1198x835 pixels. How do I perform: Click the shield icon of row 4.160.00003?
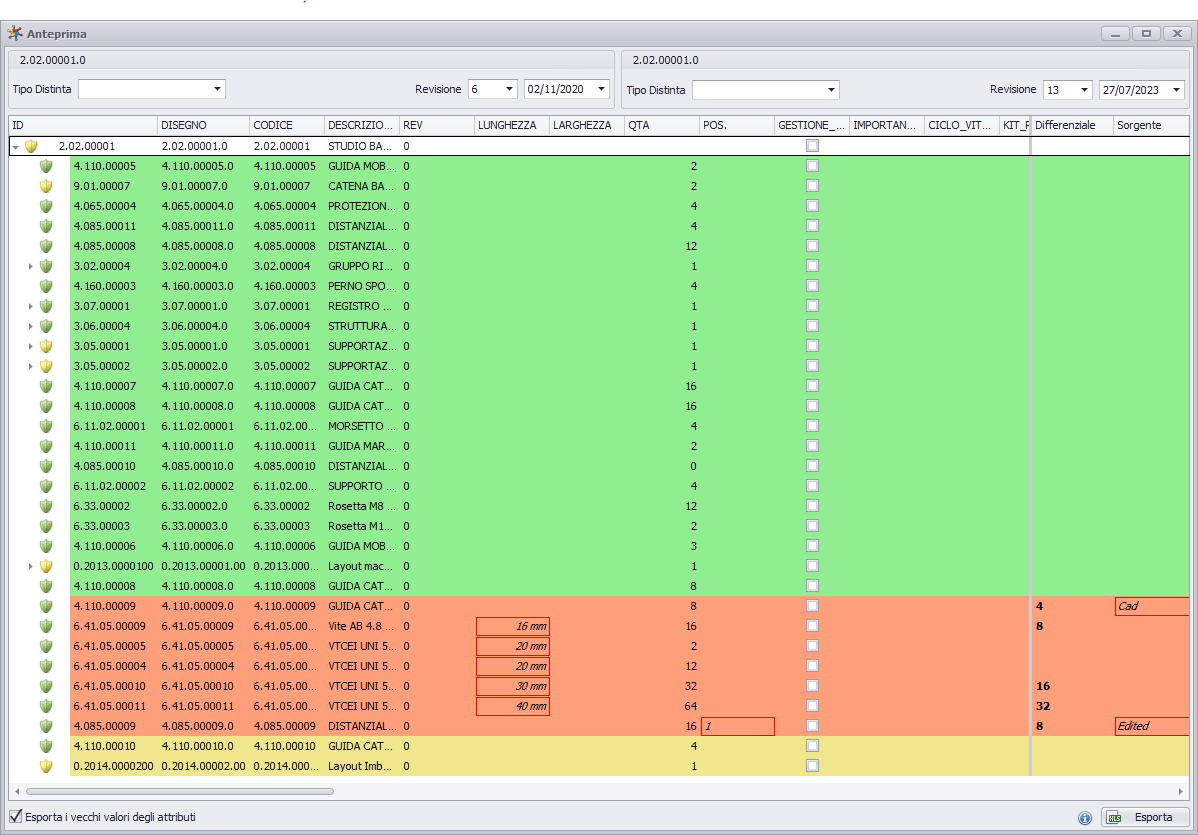46,286
